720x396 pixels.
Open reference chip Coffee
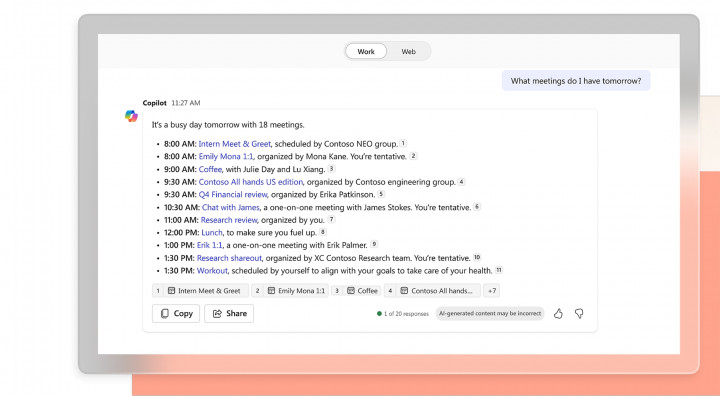(356, 291)
